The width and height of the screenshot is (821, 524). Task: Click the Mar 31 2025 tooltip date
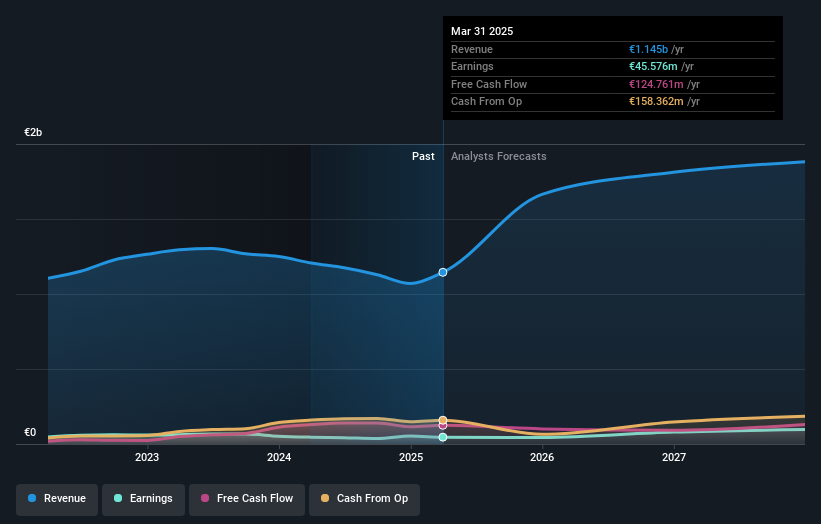pos(482,31)
